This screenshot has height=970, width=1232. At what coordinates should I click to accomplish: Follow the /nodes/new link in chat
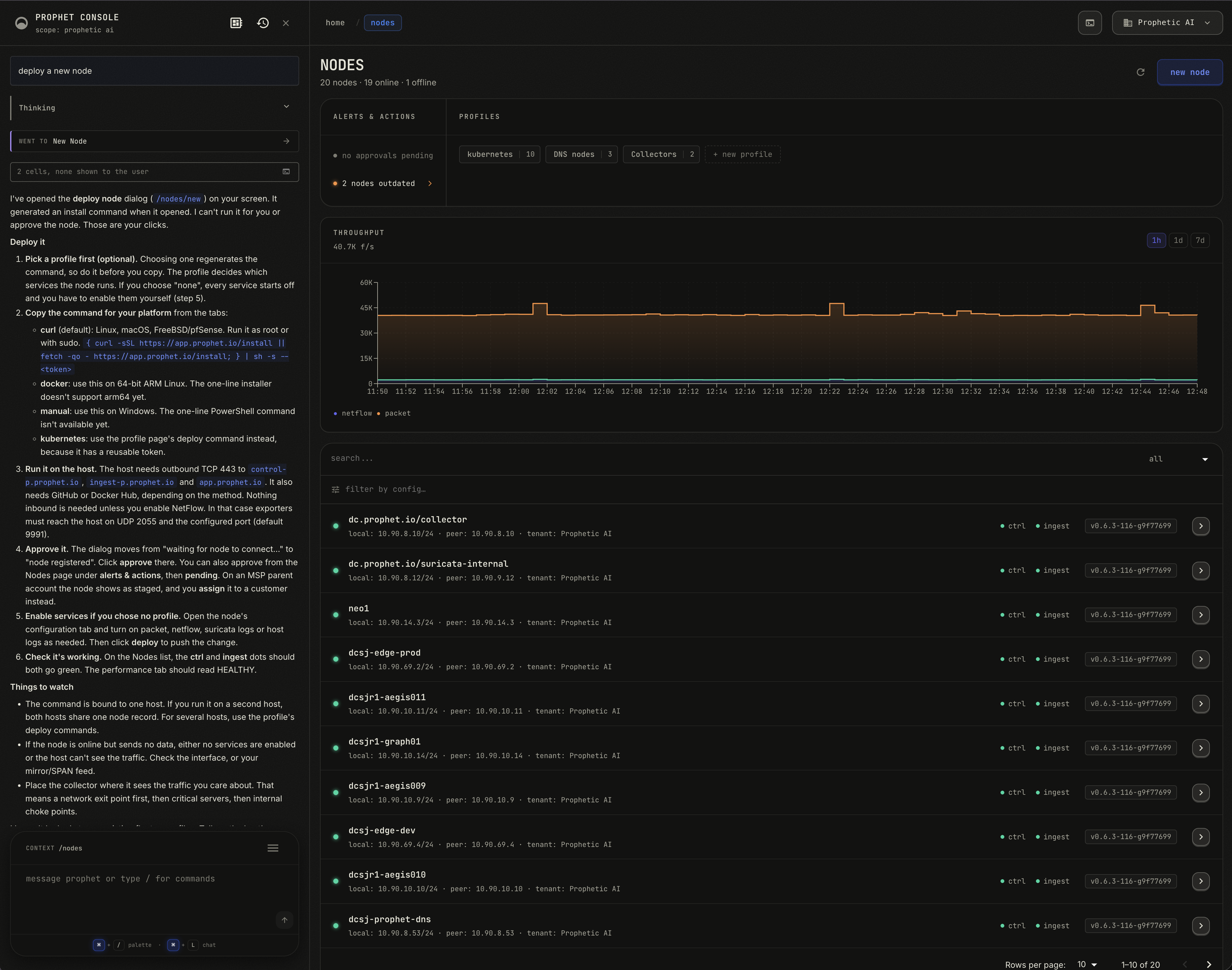point(178,199)
